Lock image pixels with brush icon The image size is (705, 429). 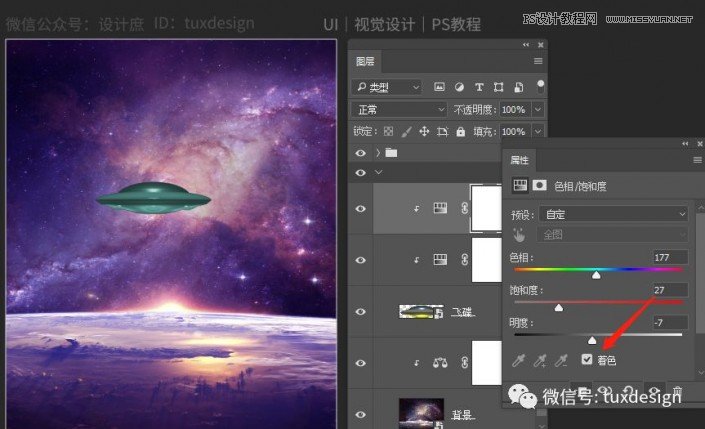point(406,131)
